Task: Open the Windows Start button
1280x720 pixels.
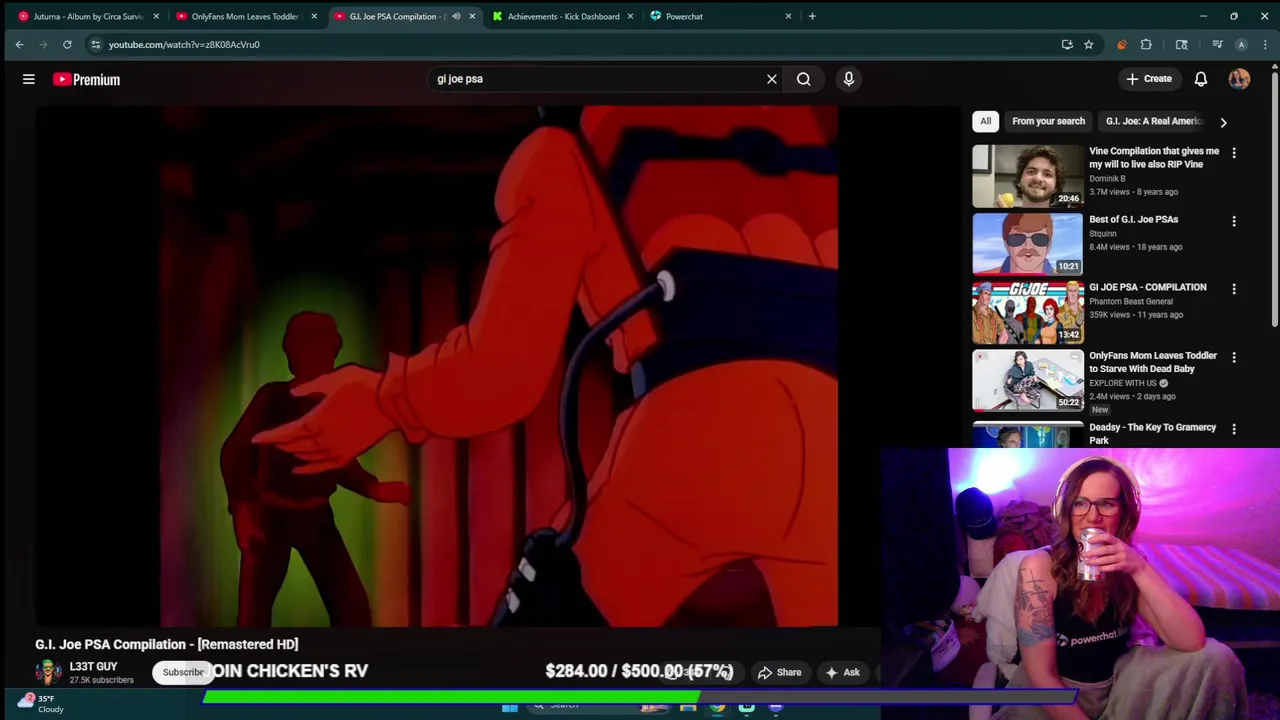Action: [510, 708]
